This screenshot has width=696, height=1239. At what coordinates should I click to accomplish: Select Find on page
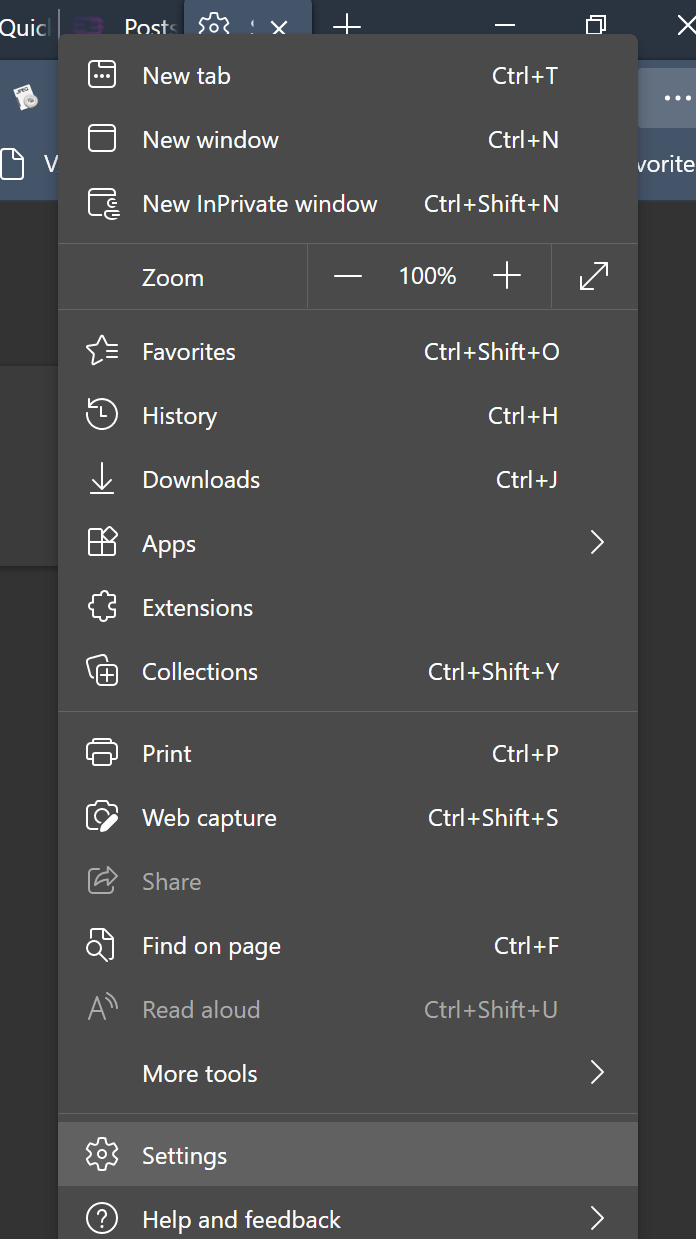(348, 945)
